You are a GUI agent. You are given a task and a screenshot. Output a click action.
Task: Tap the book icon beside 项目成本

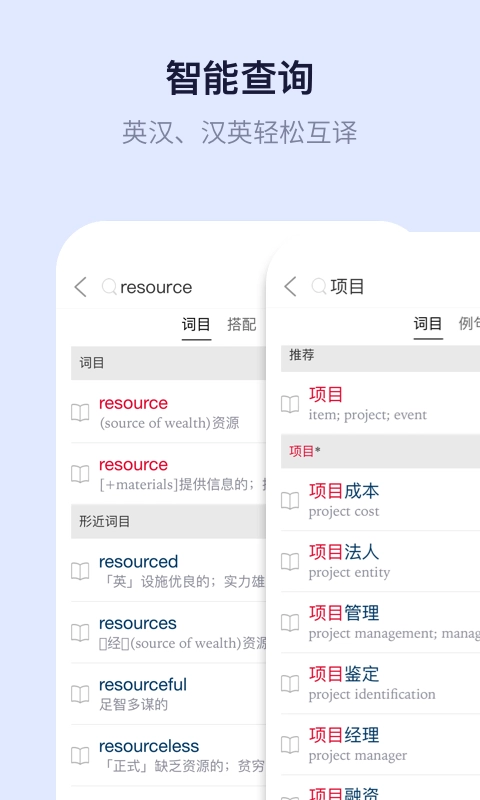tap(290, 501)
